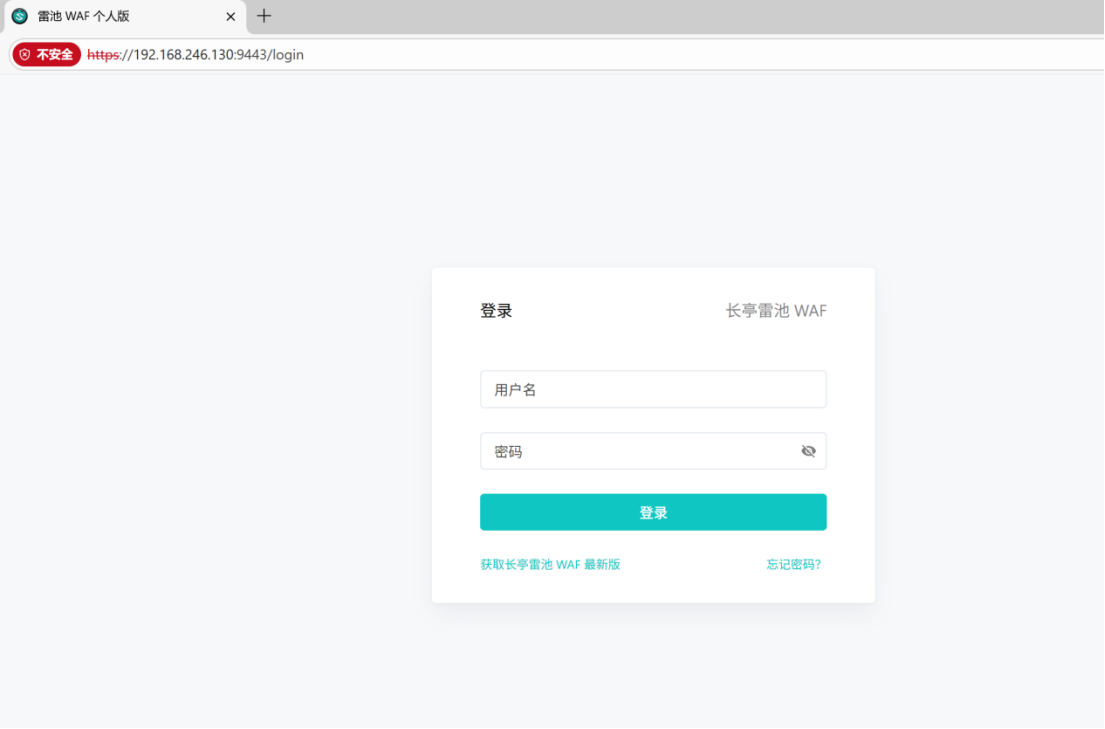Click the 长亭雷池 WAF brand text

click(x=776, y=311)
